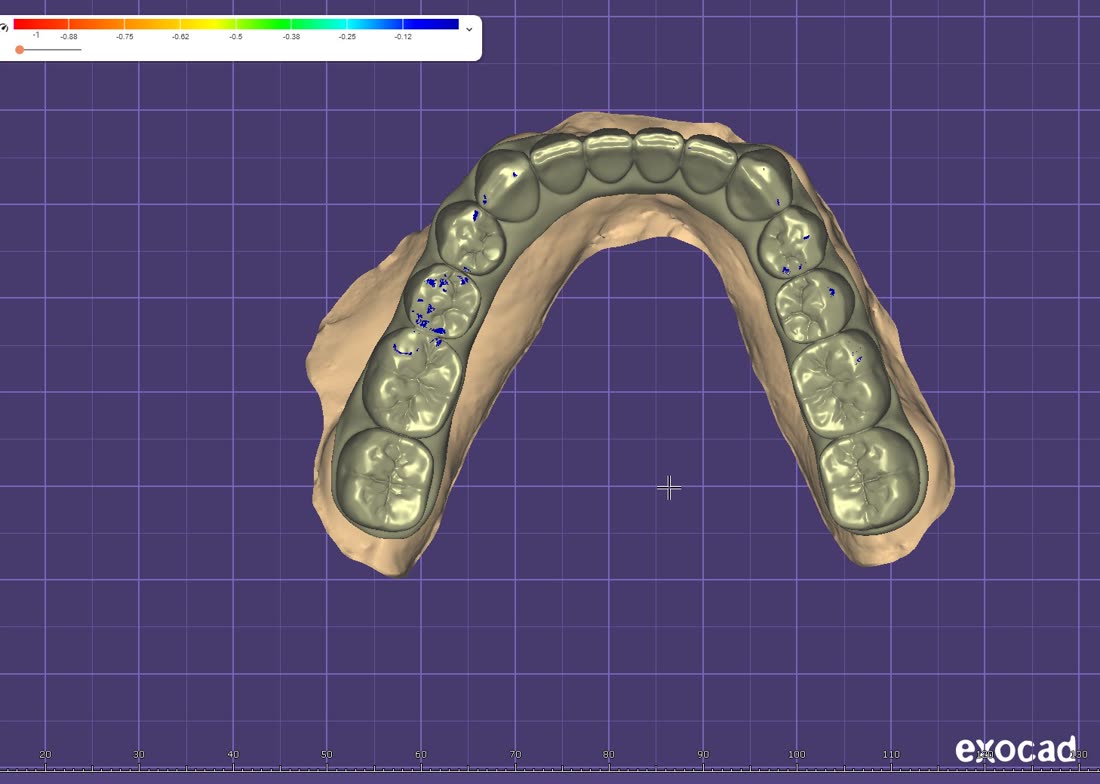Select the rearmost molar on the screen's left
Viewport: 1100px width, 784px height.
(x=384, y=478)
